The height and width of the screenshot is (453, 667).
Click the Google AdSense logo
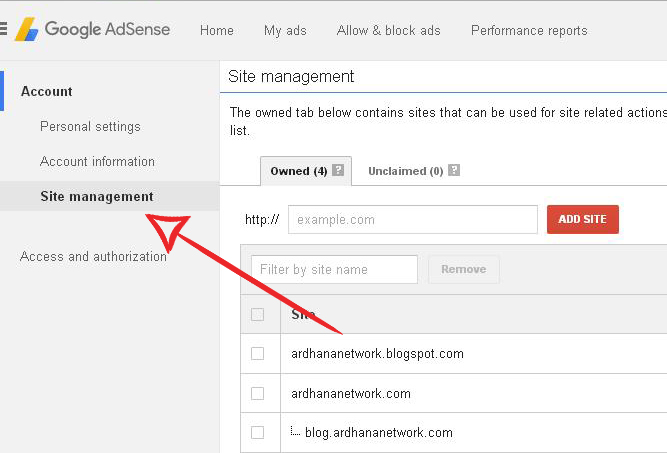[92, 29]
